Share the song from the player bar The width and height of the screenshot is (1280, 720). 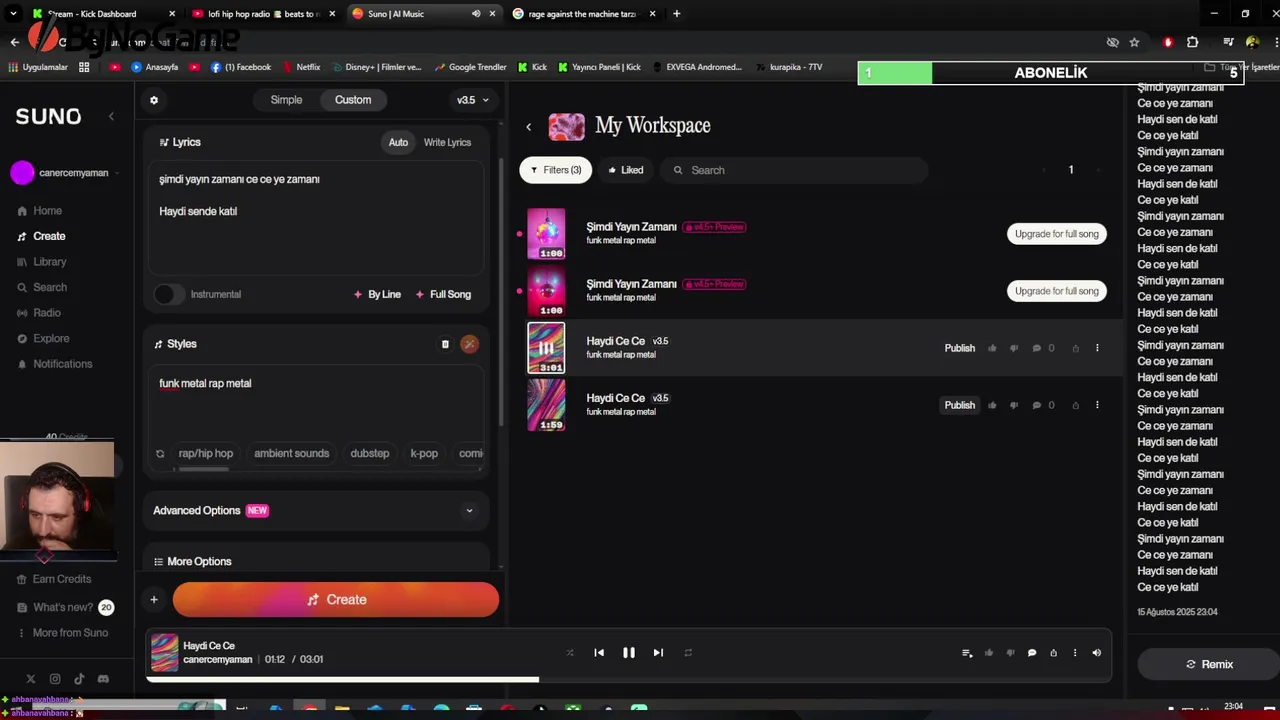tap(1053, 653)
